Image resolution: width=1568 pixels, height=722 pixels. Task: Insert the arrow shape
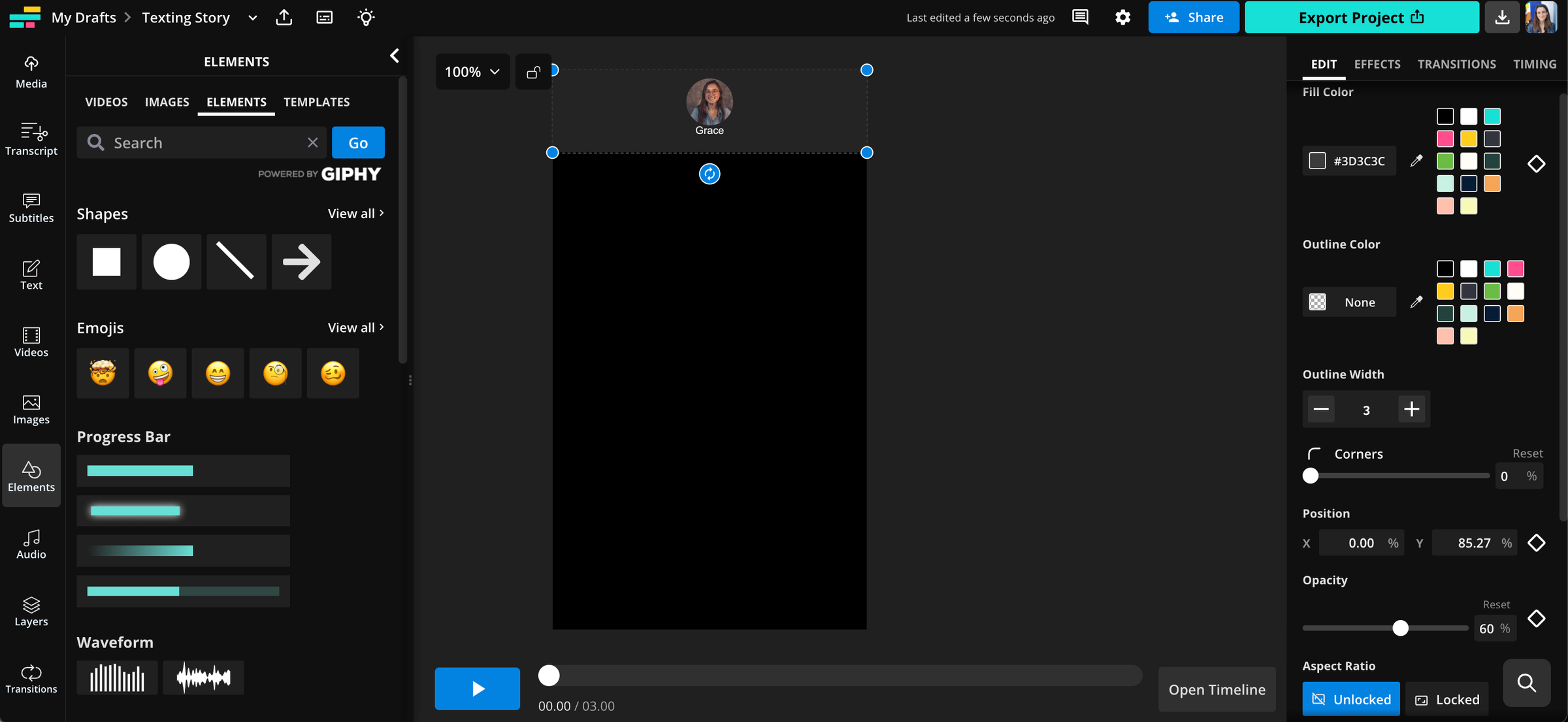click(x=301, y=262)
